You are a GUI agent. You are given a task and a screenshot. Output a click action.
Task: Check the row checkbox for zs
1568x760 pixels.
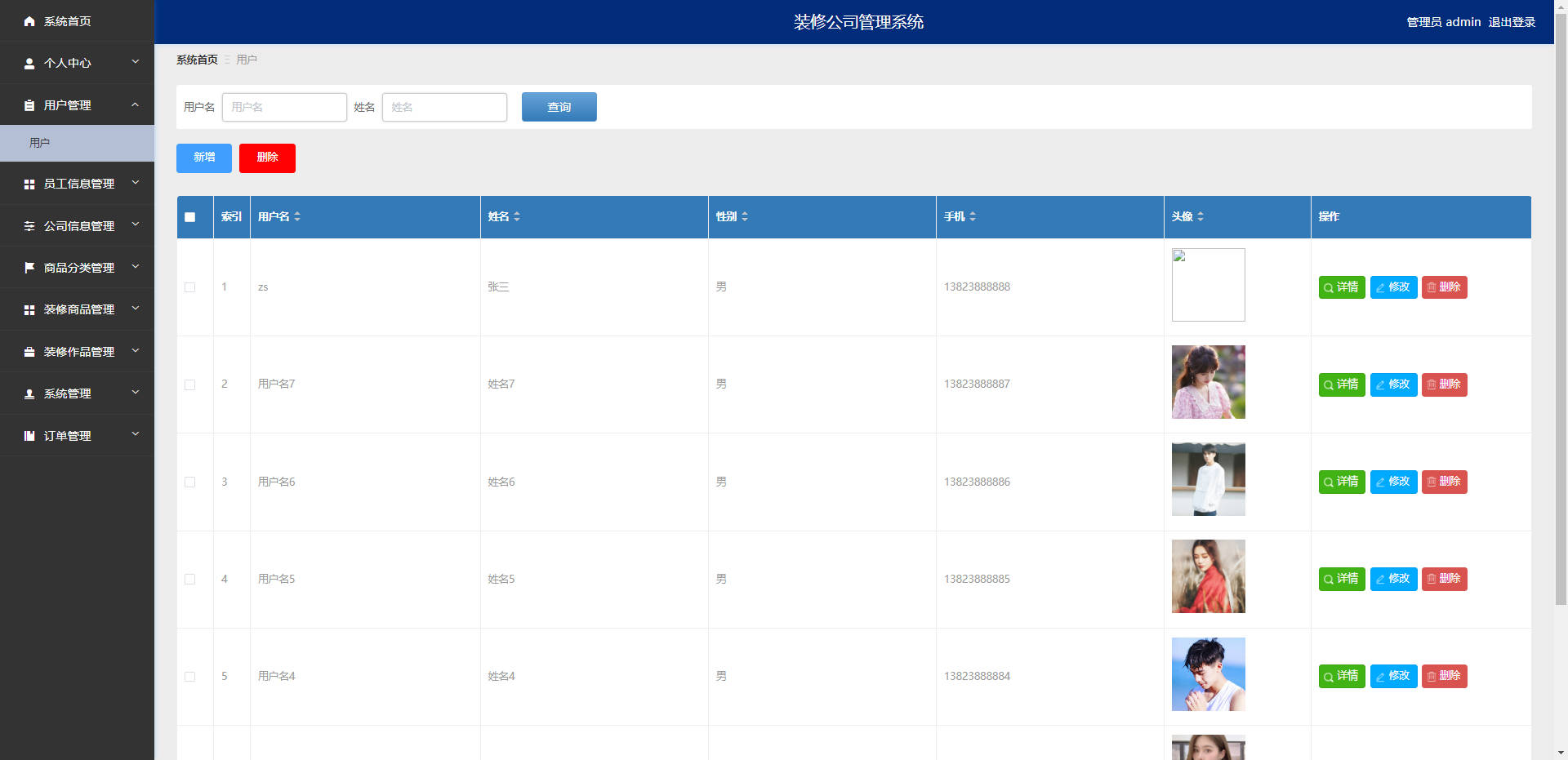point(190,287)
